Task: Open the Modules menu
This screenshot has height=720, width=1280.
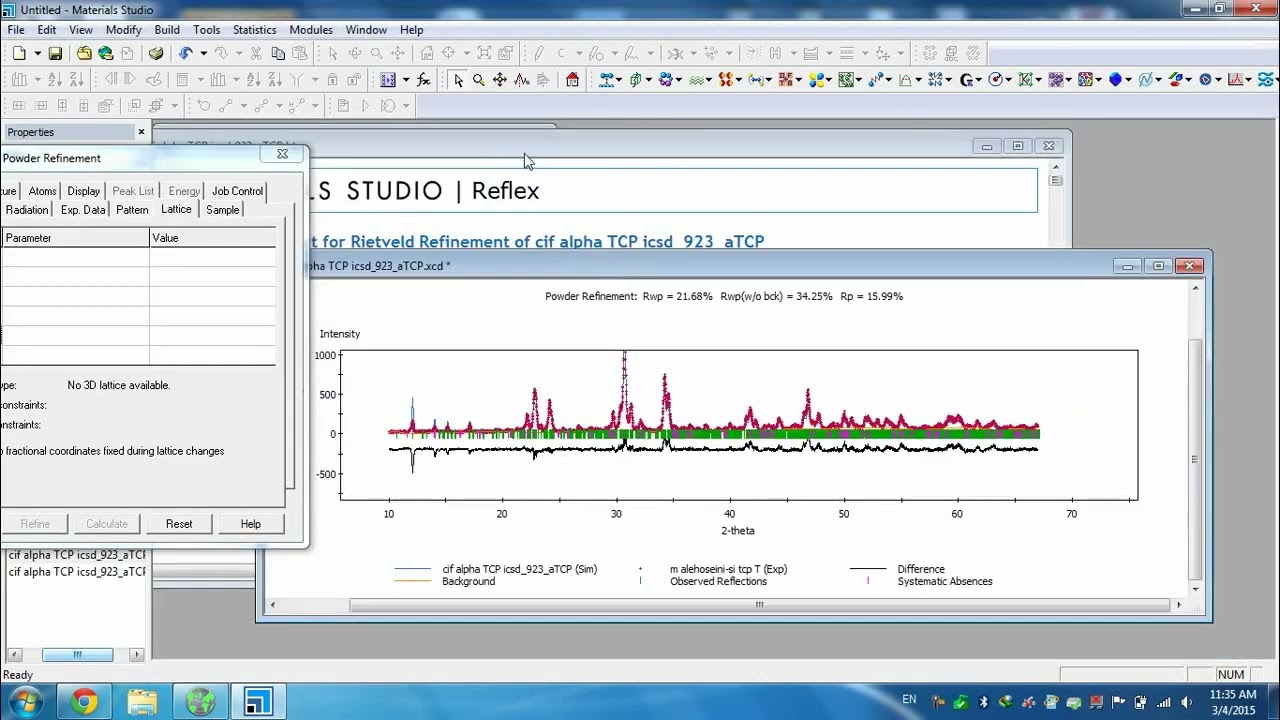Action: click(x=311, y=30)
